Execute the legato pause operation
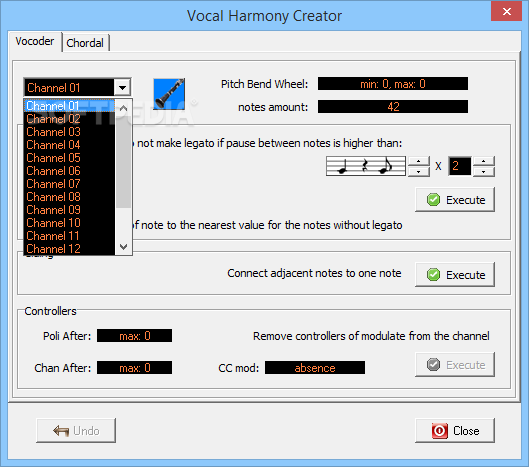The image size is (529, 467). pyautogui.click(x=455, y=200)
